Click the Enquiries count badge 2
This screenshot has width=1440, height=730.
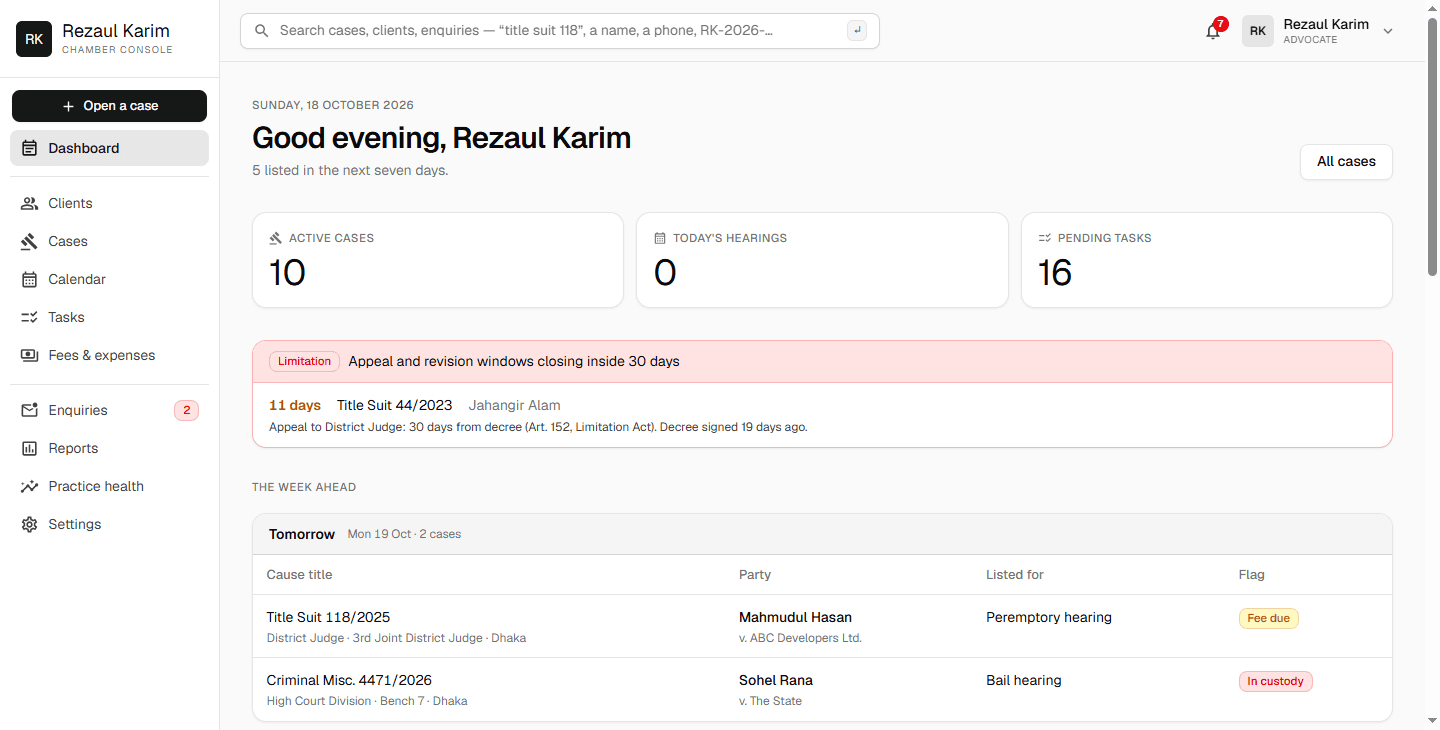coord(186,410)
